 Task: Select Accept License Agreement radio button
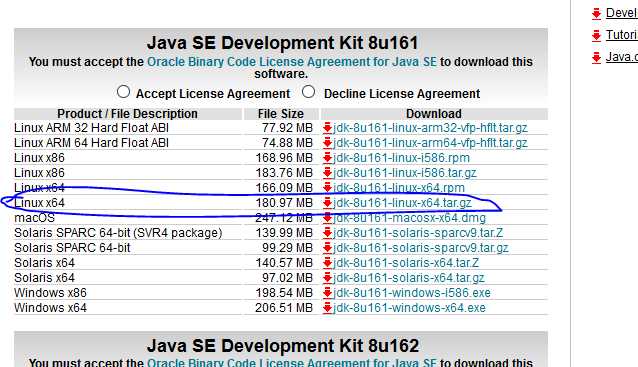(x=123, y=92)
